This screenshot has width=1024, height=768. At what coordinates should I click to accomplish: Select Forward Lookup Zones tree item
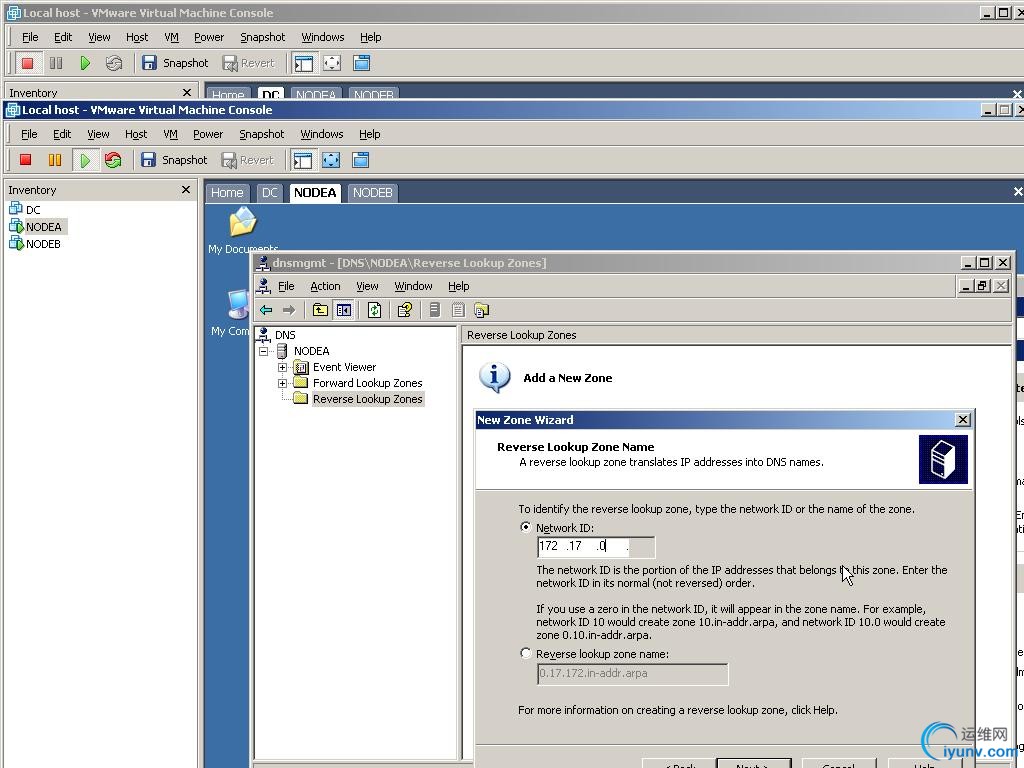[x=368, y=383]
